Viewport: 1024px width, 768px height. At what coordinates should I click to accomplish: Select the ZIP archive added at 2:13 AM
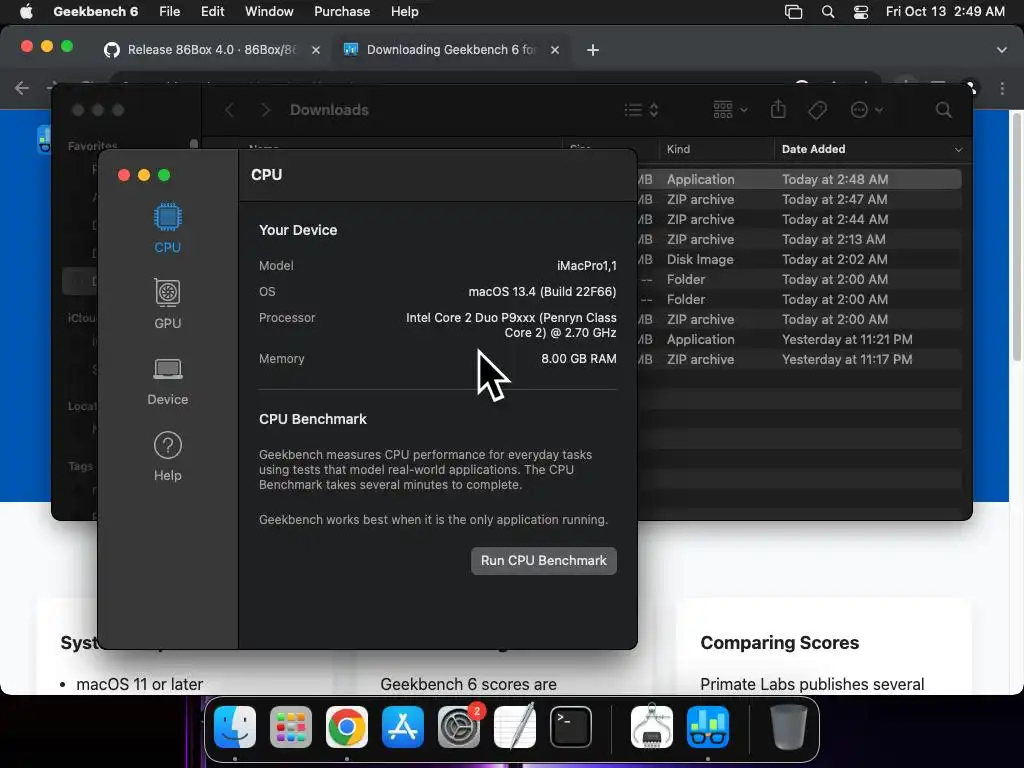pyautogui.click(x=799, y=239)
